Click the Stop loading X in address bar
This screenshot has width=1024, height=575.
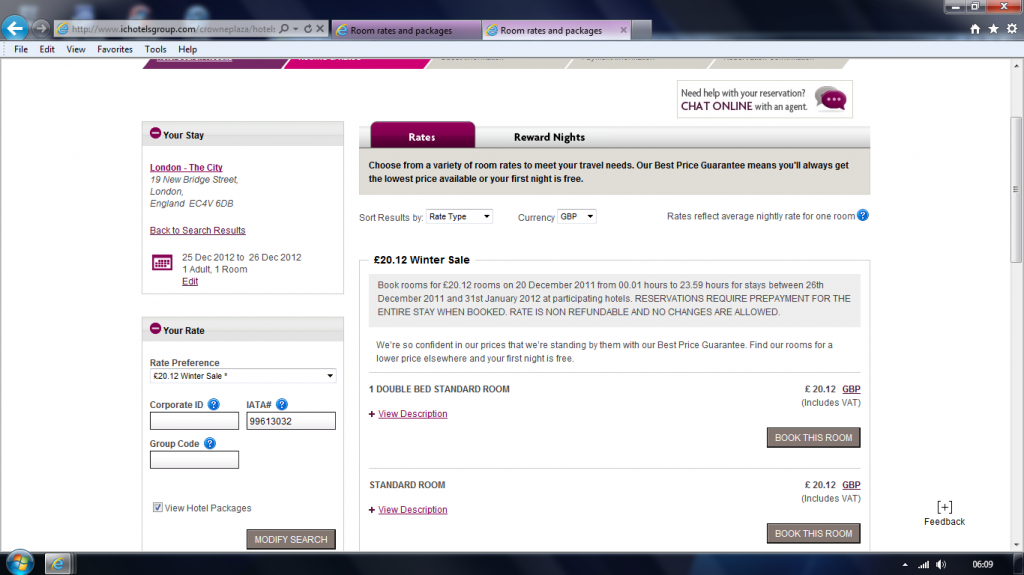pos(320,29)
